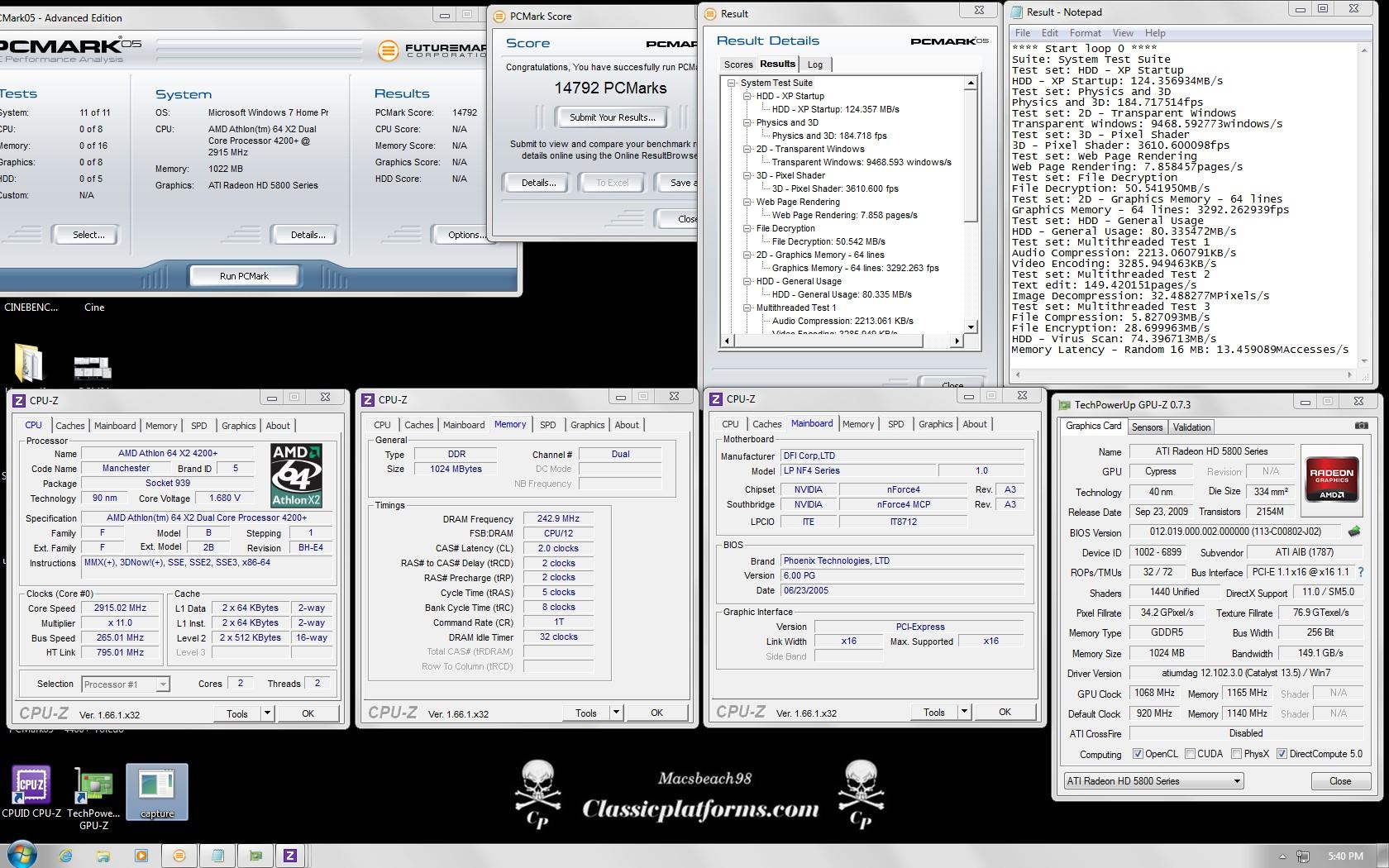Open SPD tab in the Mainboard CPU-Z window
Image resolution: width=1389 pixels, height=868 pixels.
click(x=895, y=424)
